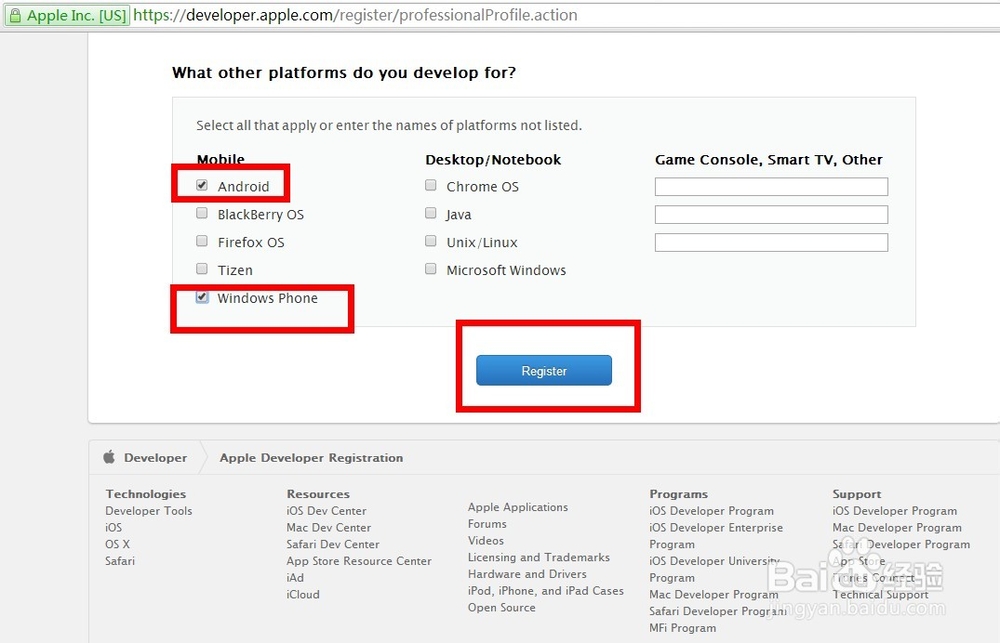Check the BlackBerry OS checkbox
The width and height of the screenshot is (1000, 643).
coord(203,214)
